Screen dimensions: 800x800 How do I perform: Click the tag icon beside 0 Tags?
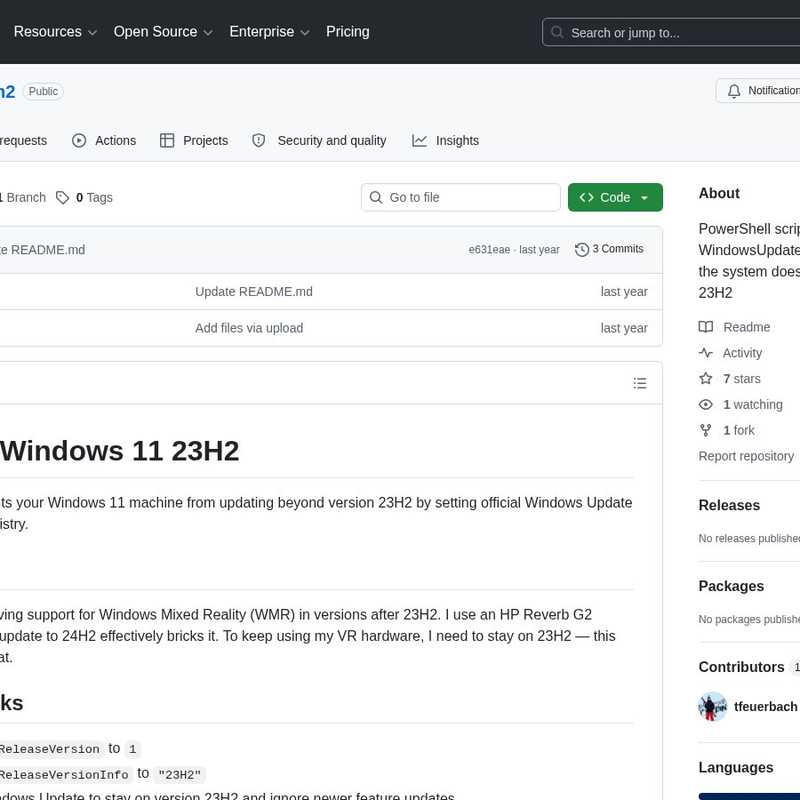pyautogui.click(x=62, y=197)
